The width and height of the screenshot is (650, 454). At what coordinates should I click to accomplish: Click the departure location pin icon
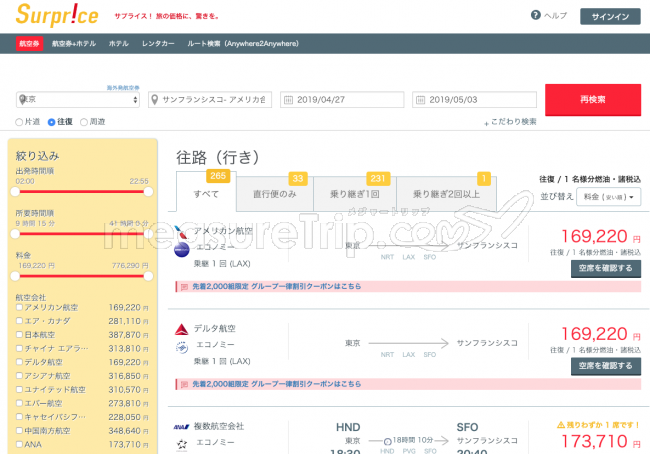[x=22, y=100]
